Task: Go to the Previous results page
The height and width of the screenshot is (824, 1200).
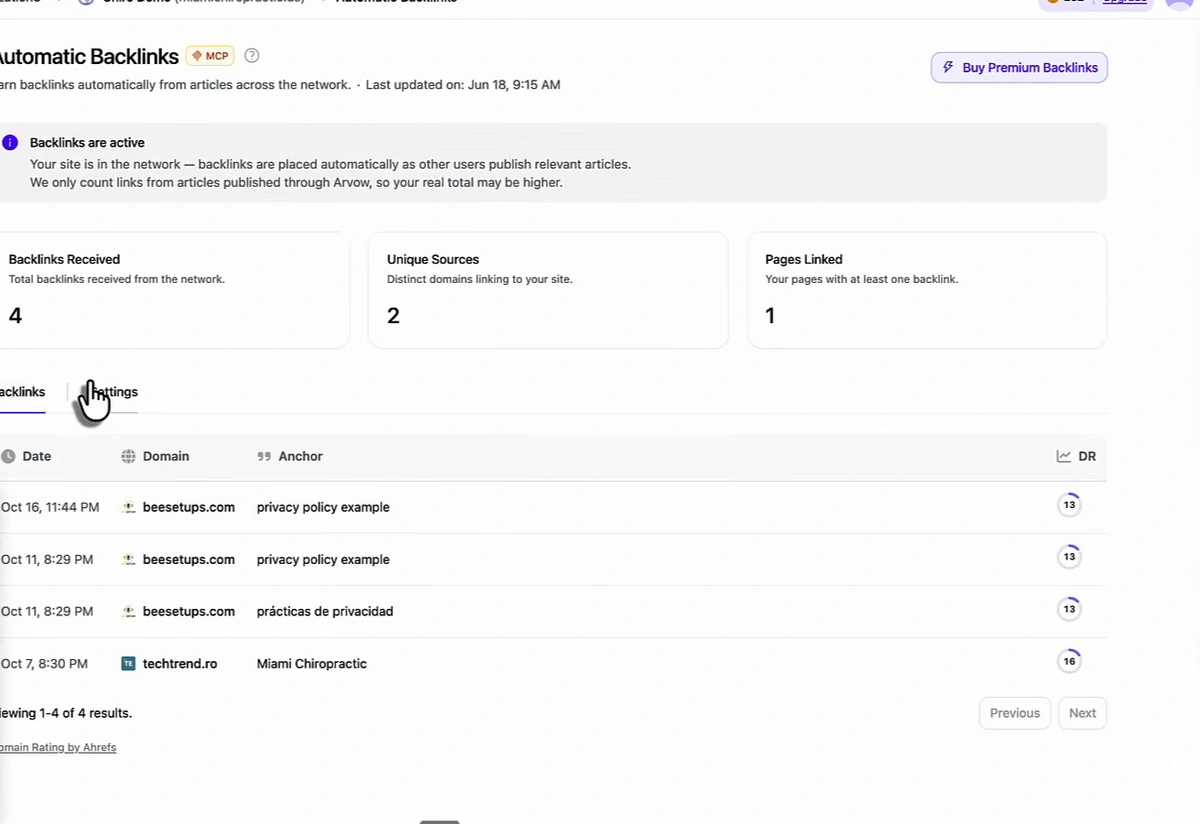Action: tap(1015, 713)
